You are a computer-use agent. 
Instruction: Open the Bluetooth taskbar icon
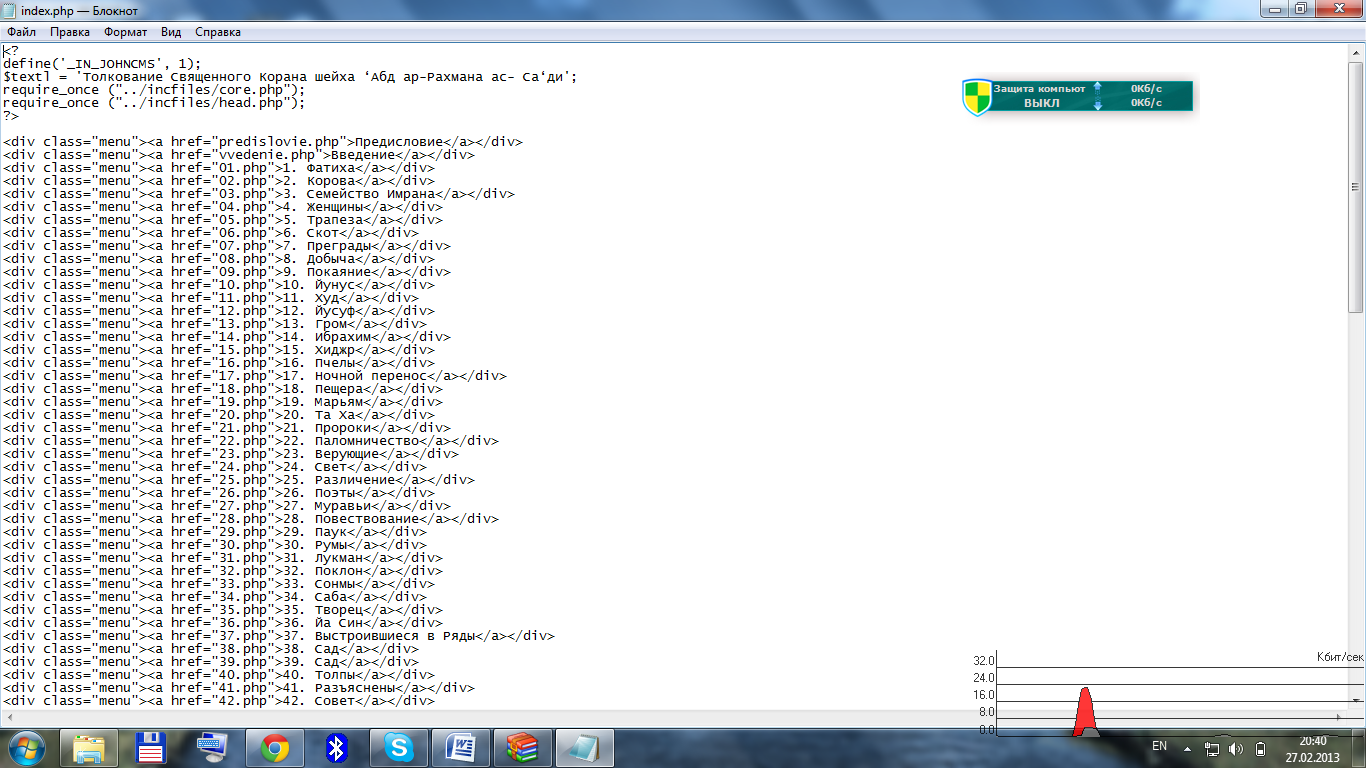point(336,748)
